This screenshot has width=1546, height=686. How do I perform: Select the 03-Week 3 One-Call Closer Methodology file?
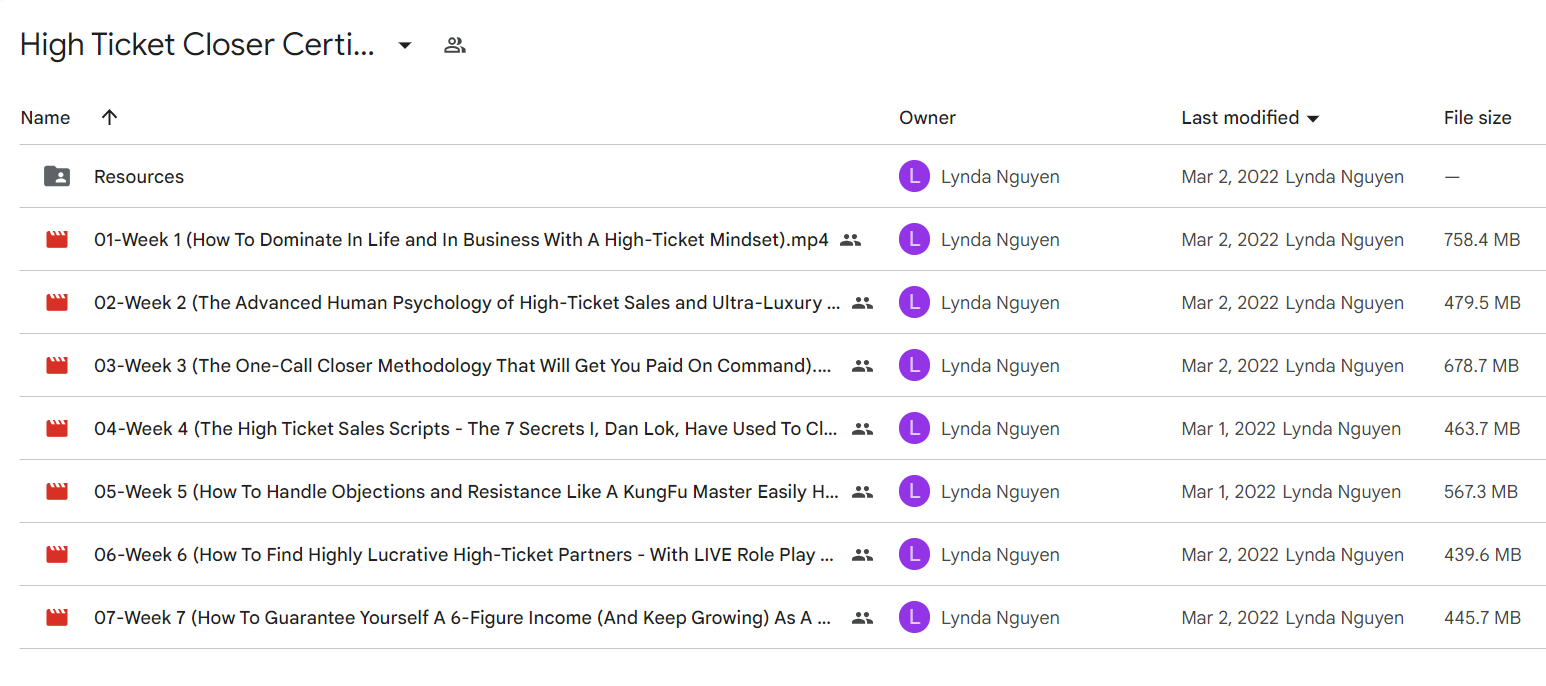tap(463, 366)
